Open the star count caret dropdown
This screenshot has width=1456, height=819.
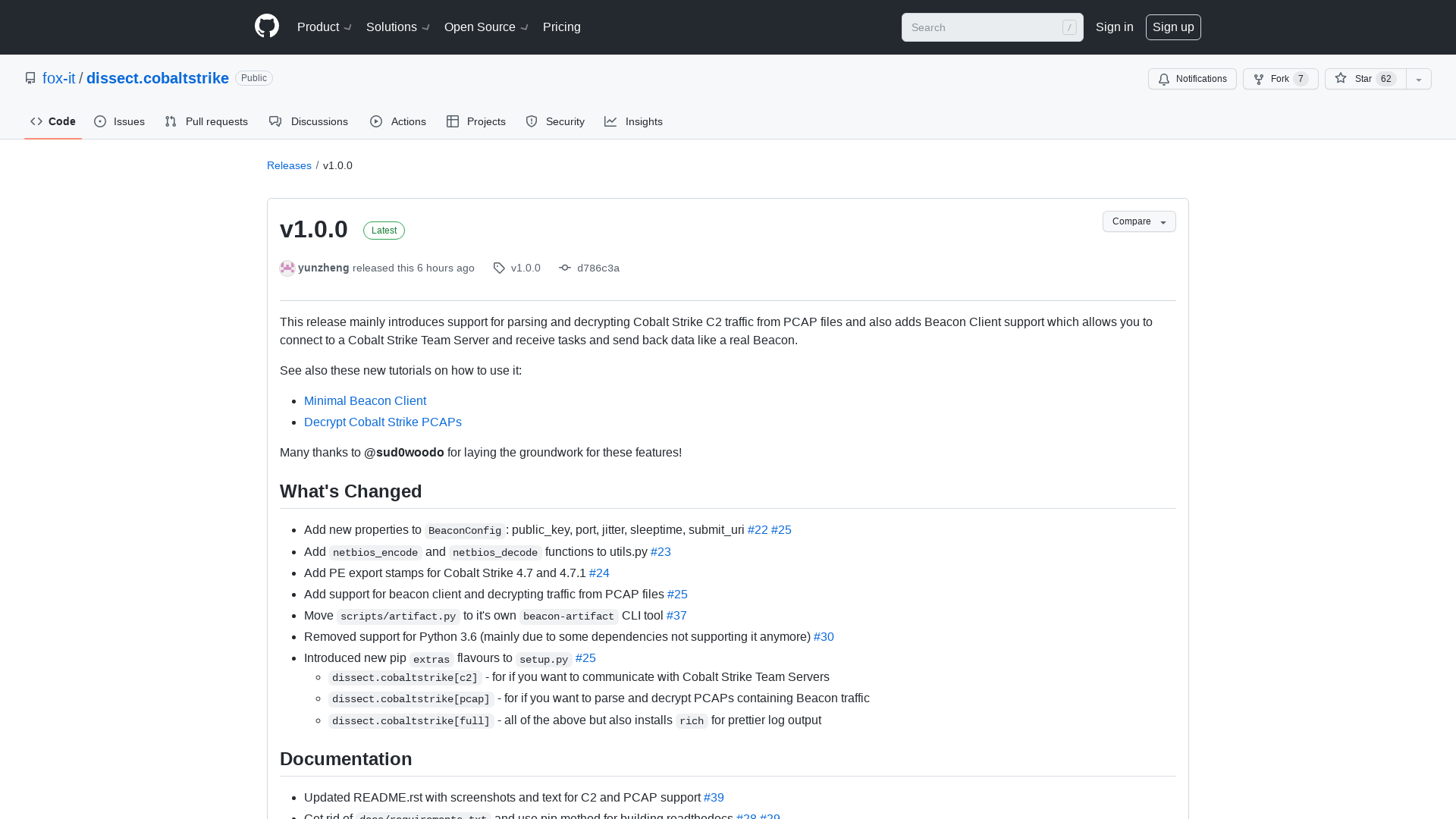(x=1419, y=79)
